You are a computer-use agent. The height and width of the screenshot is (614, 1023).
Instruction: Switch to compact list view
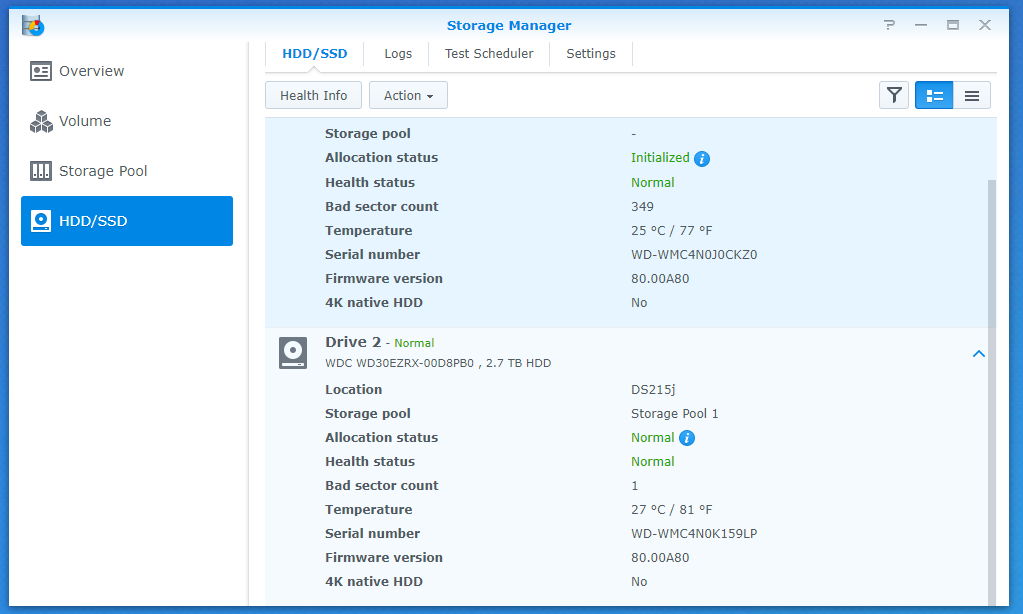point(971,95)
